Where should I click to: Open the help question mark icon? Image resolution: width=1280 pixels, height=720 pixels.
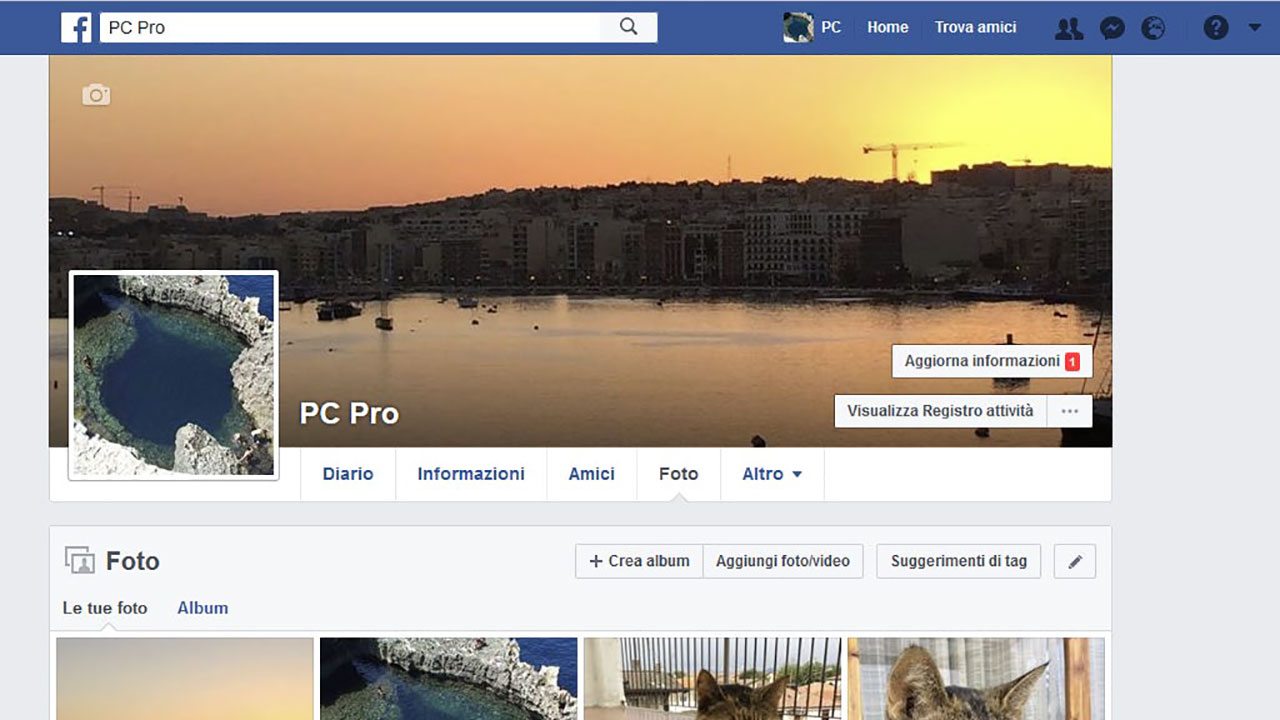point(1215,28)
